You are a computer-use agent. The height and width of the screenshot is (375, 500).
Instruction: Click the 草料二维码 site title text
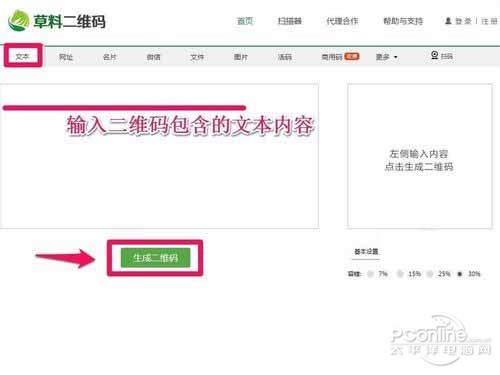point(69,21)
